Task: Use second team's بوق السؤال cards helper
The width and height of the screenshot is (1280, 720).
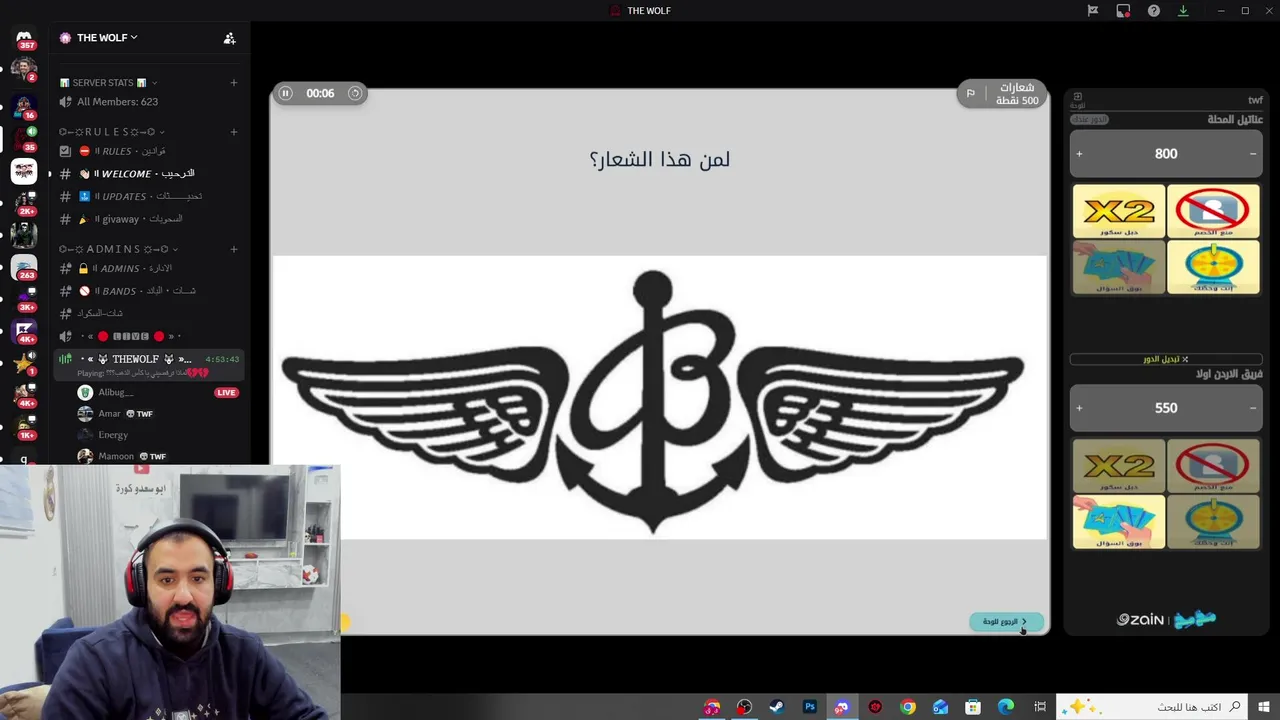Action: pyautogui.click(x=1119, y=522)
